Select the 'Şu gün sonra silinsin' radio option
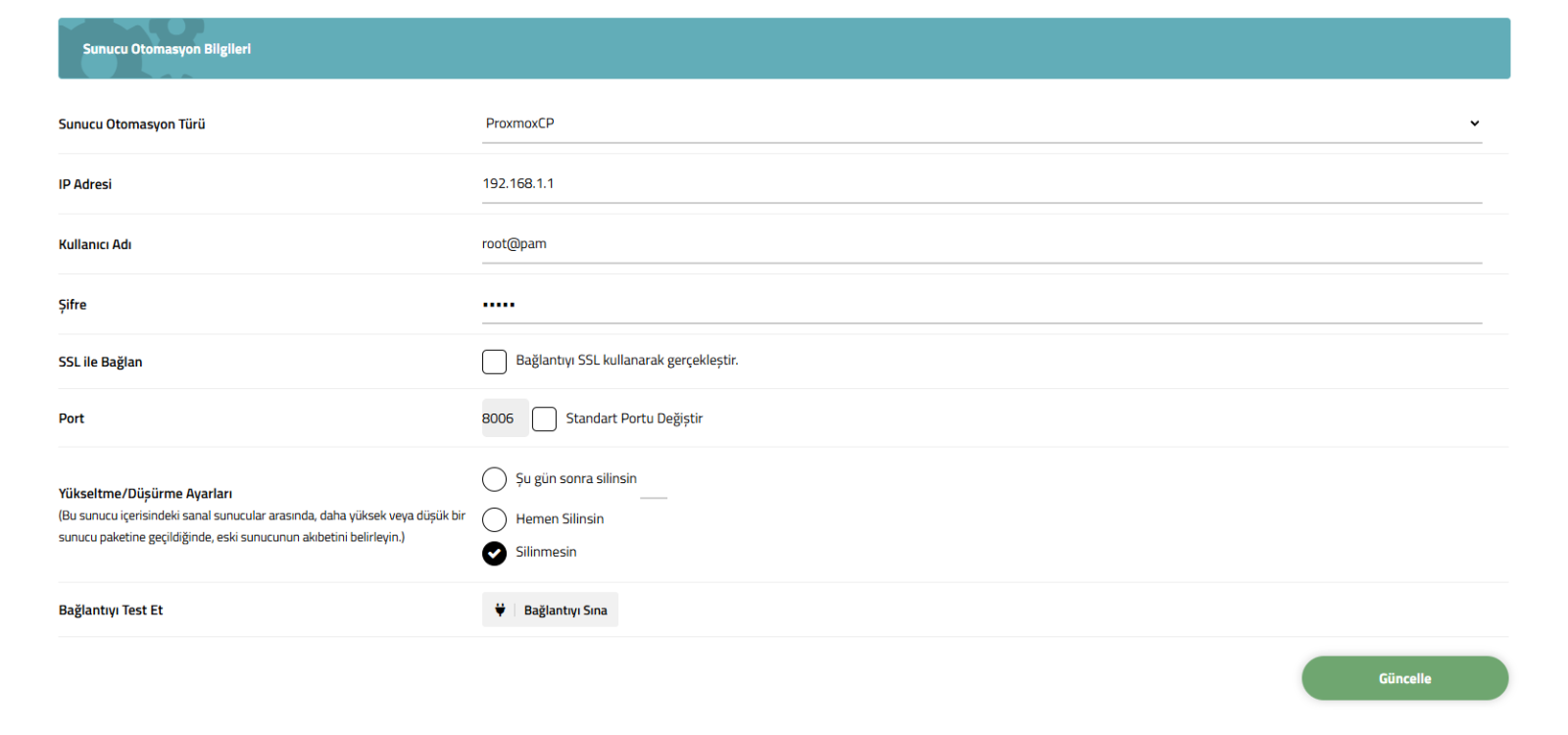The width and height of the screenshot is (1568, 735). click(494, 479)
